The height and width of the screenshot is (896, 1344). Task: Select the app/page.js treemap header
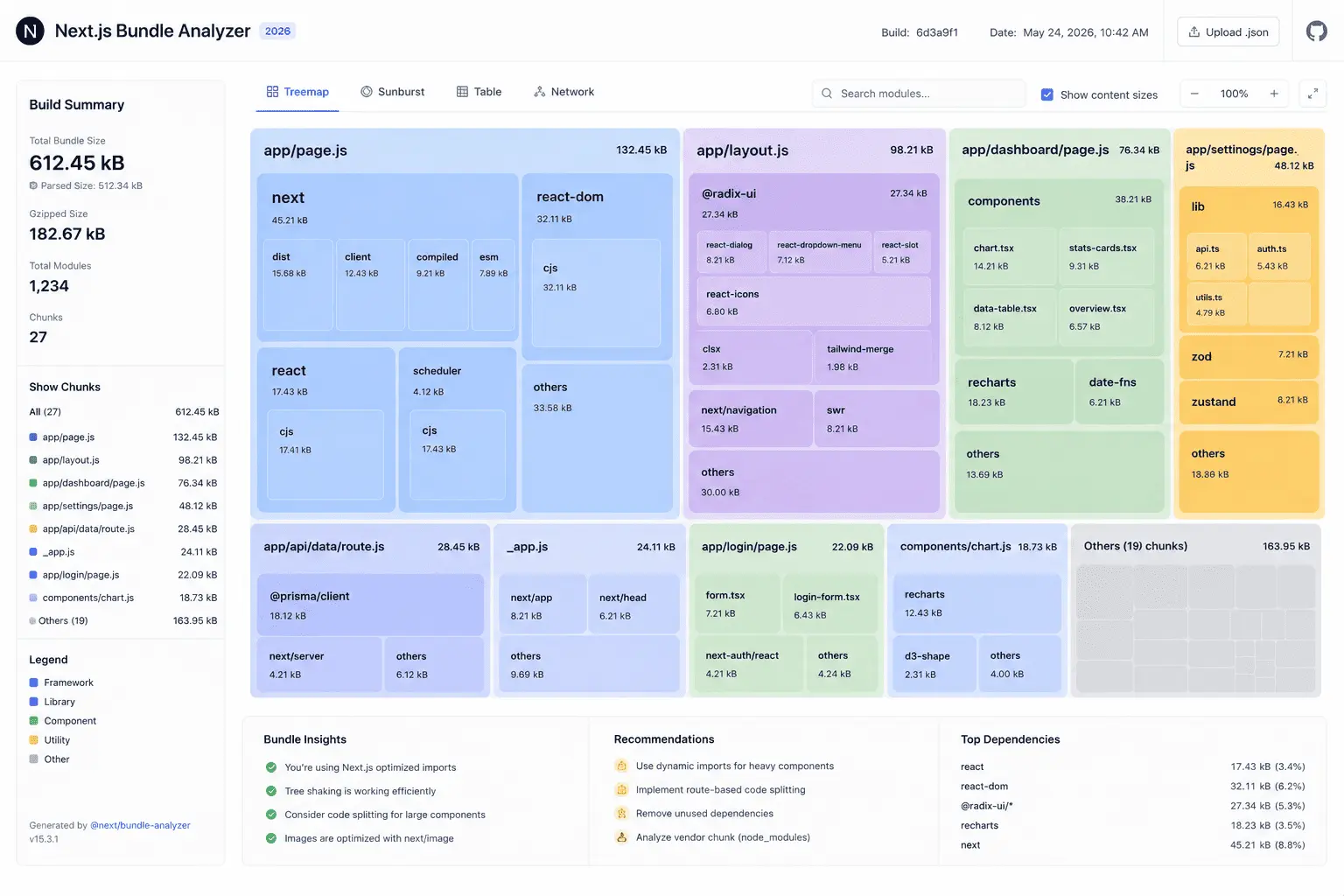click(x=465, y=150)
